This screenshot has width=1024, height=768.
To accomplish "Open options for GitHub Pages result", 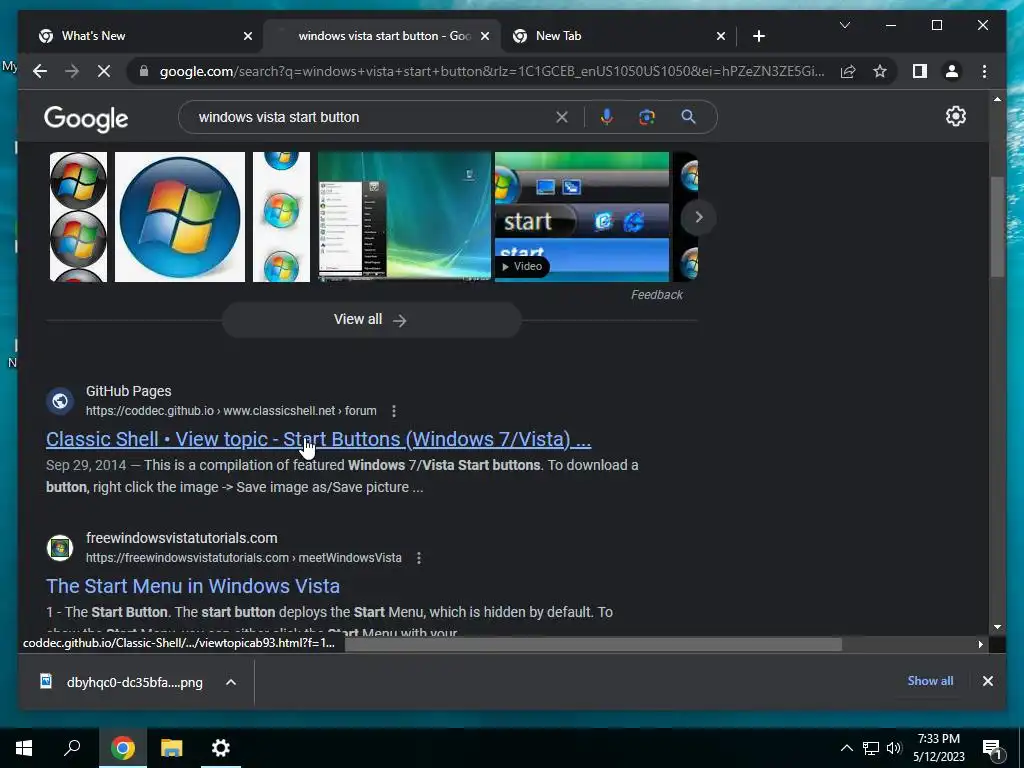I will pos(393,411).
